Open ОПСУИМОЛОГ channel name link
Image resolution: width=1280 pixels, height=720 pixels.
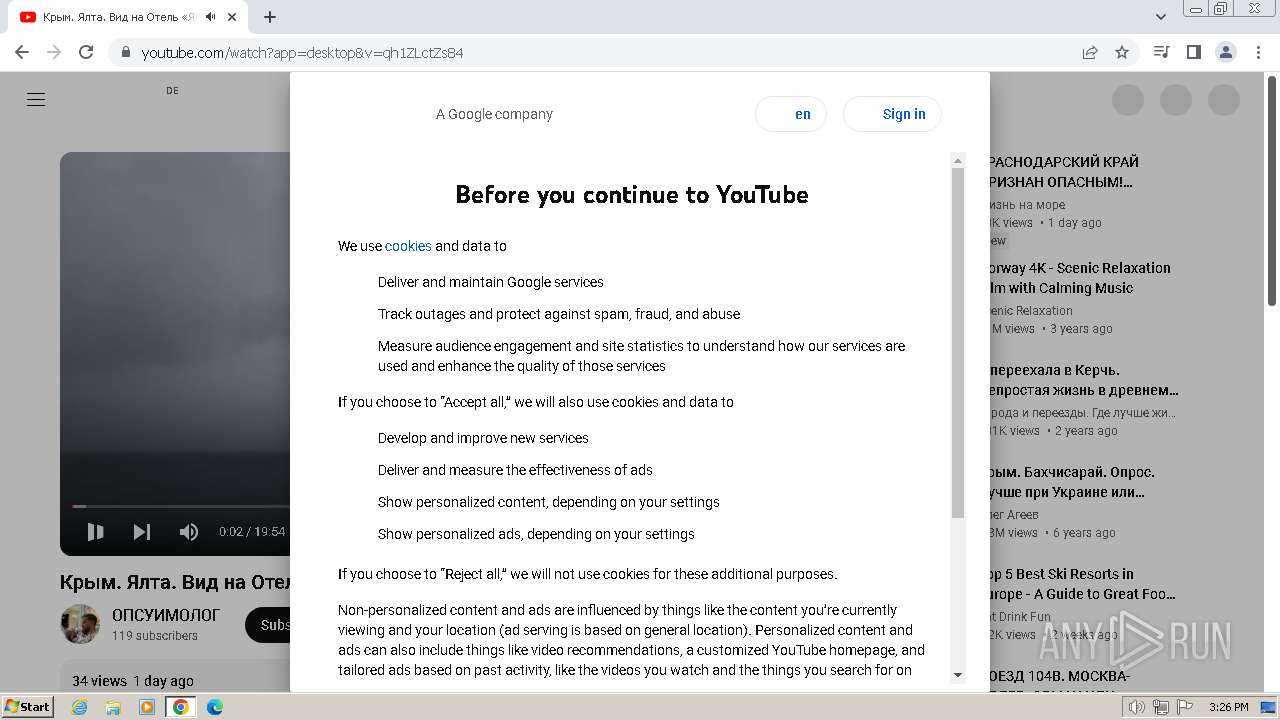tap(166, 615)
